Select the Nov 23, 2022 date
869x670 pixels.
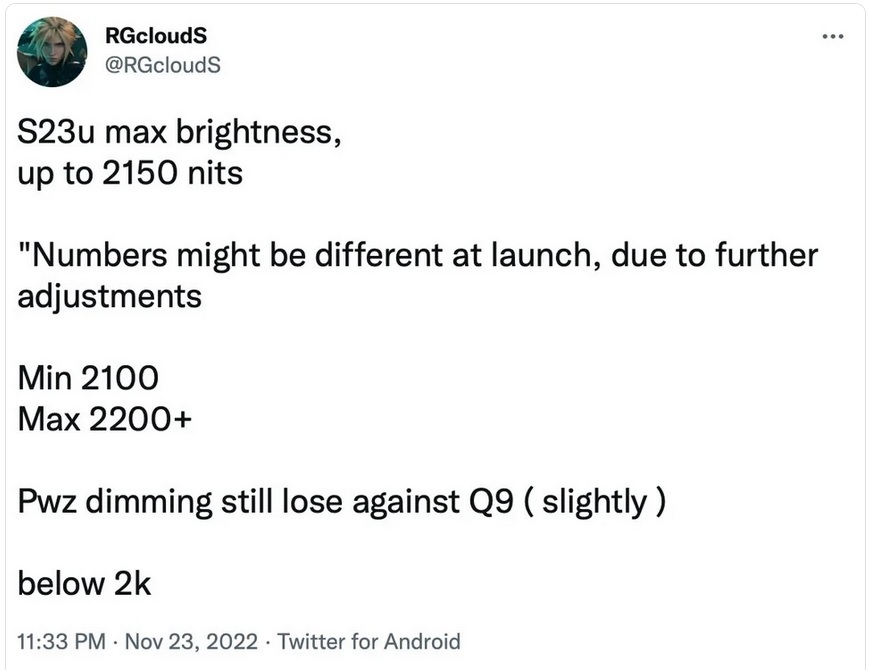(191, 641)
